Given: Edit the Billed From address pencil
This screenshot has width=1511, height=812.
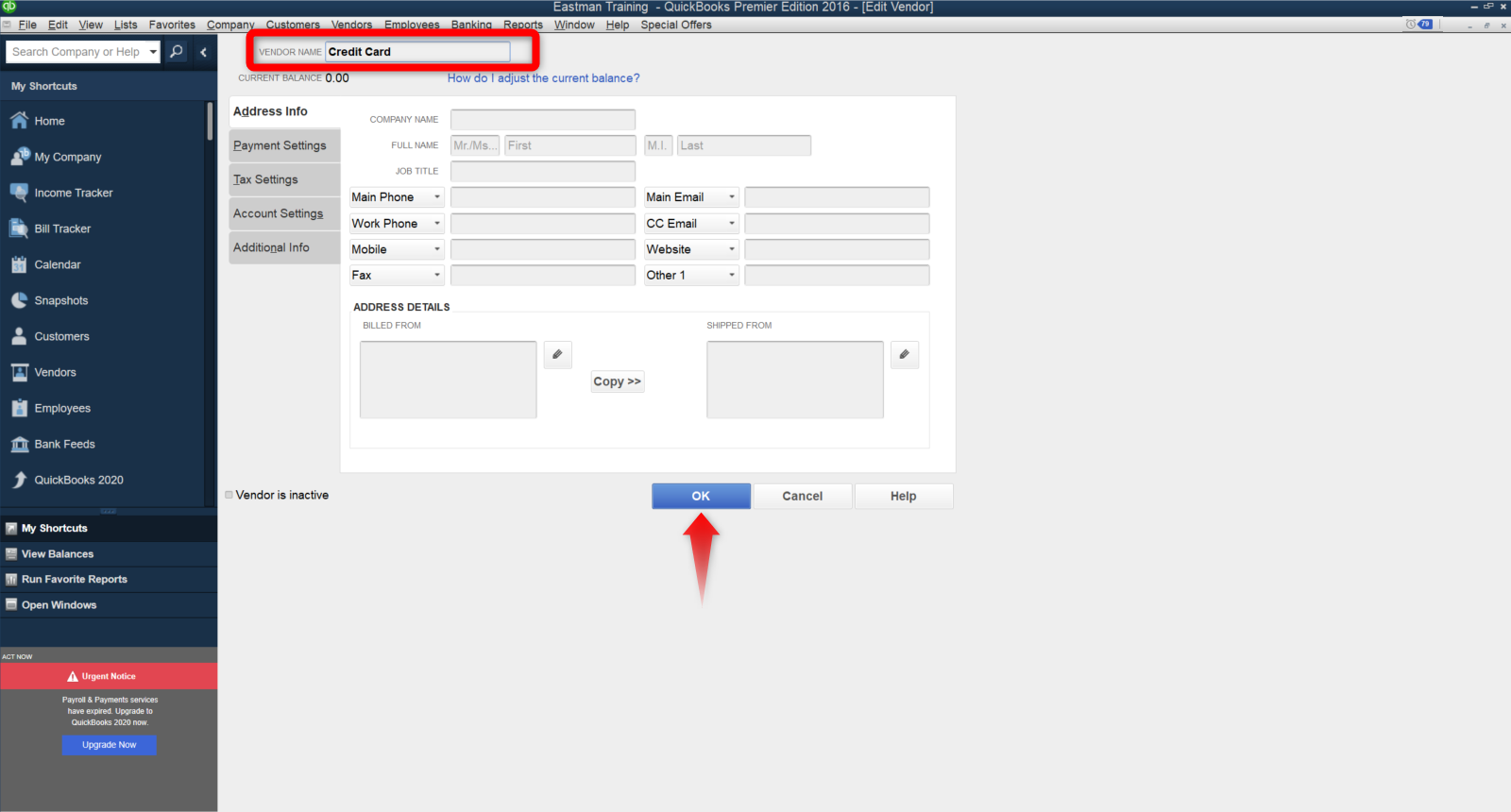Looking at the screenshot, I should pos(557,354).
